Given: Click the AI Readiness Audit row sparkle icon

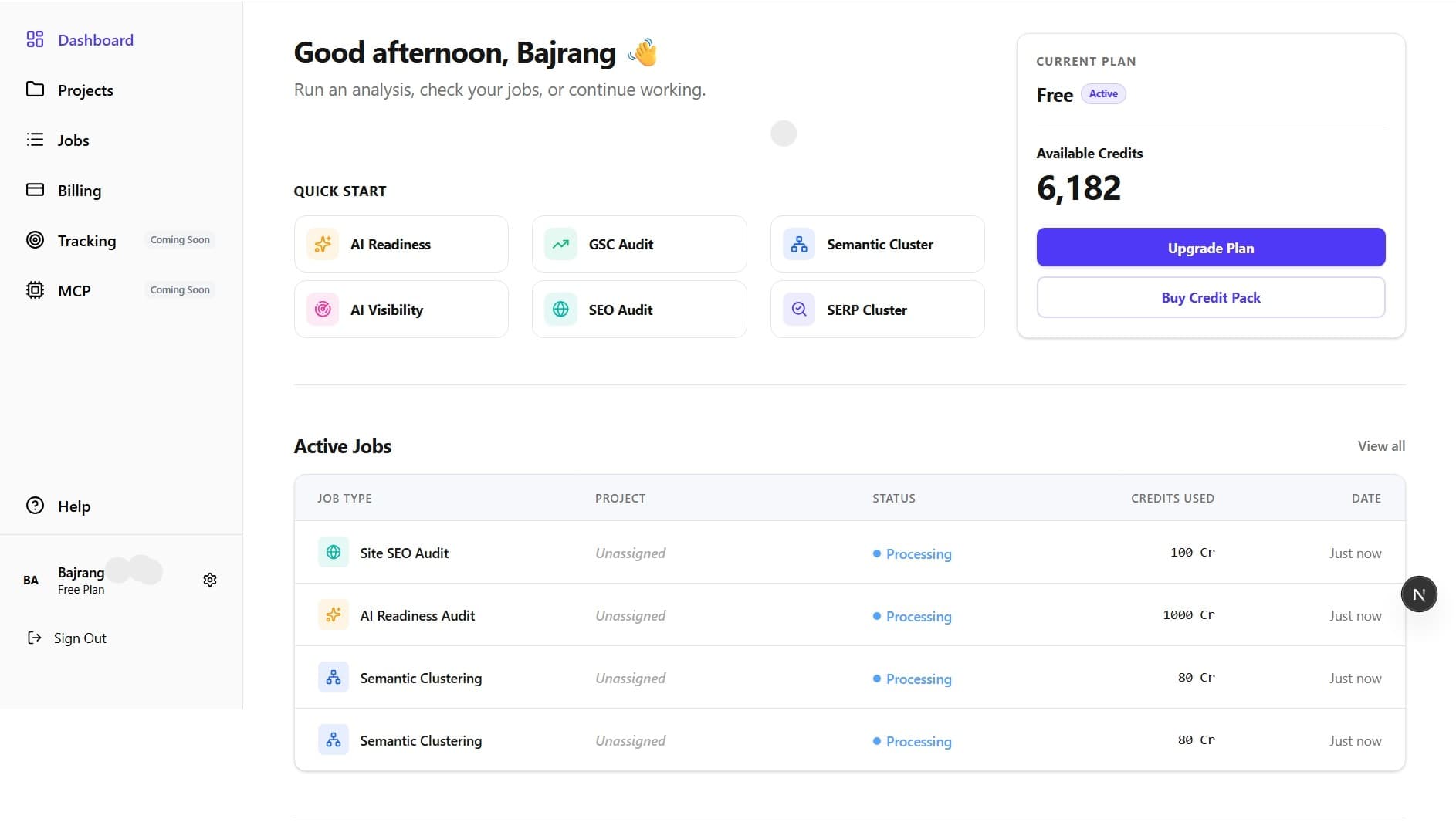Looking at the screenshot, I should 334,615.
